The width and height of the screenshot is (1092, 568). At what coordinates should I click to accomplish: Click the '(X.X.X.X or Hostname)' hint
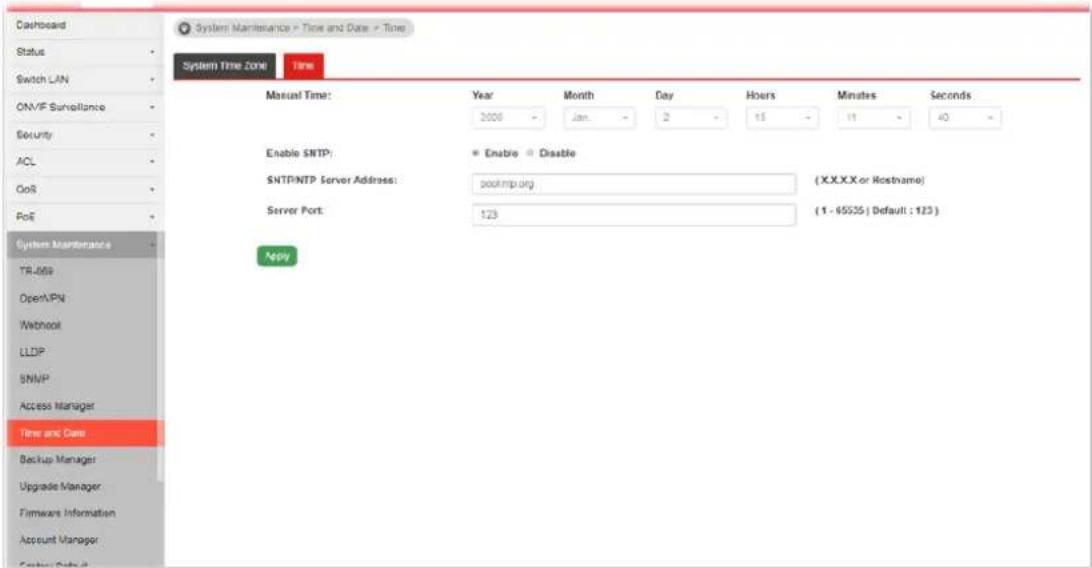point(870,180)
